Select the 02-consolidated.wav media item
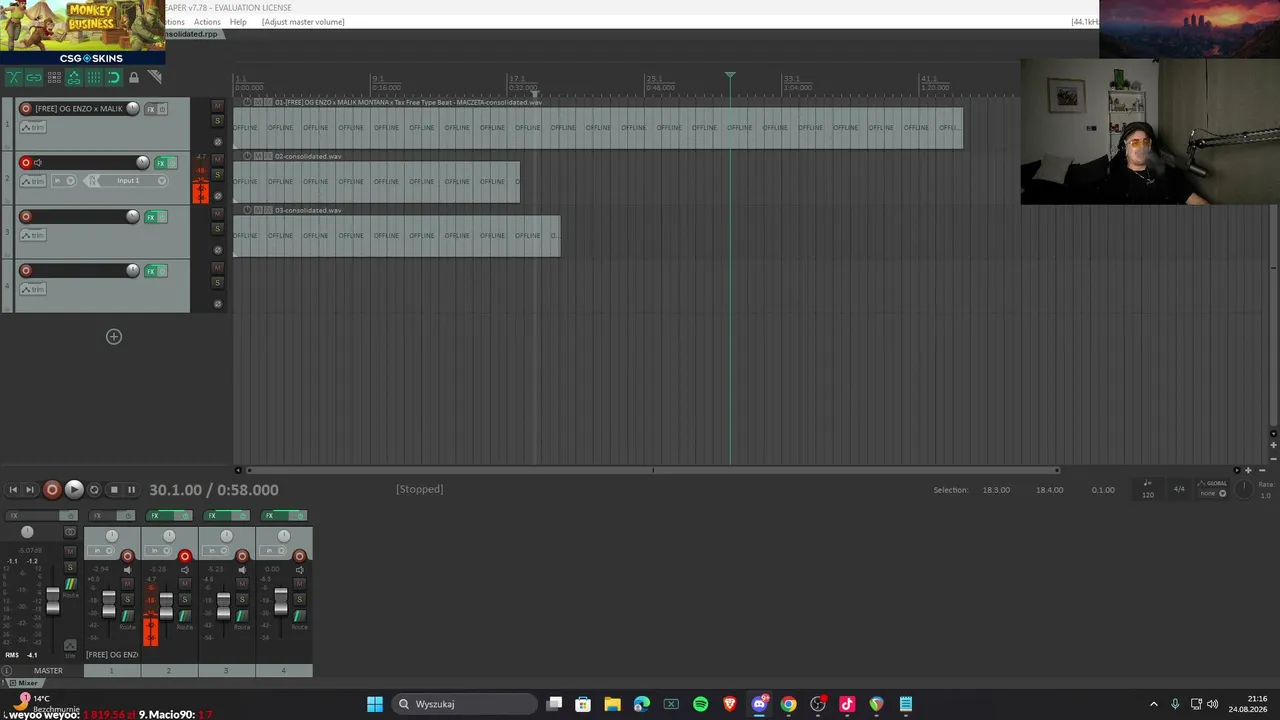The height and width of the screenshot is (720, 1280). point(377,181)
